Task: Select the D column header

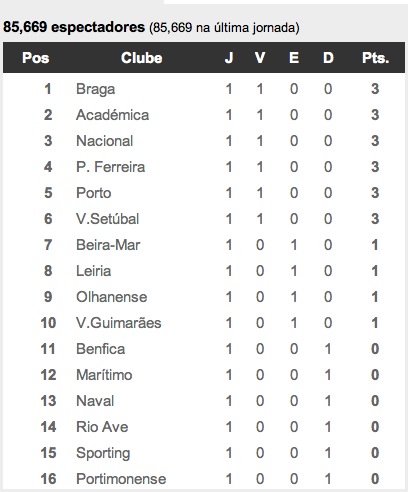Action: click(x=328, y=58)
